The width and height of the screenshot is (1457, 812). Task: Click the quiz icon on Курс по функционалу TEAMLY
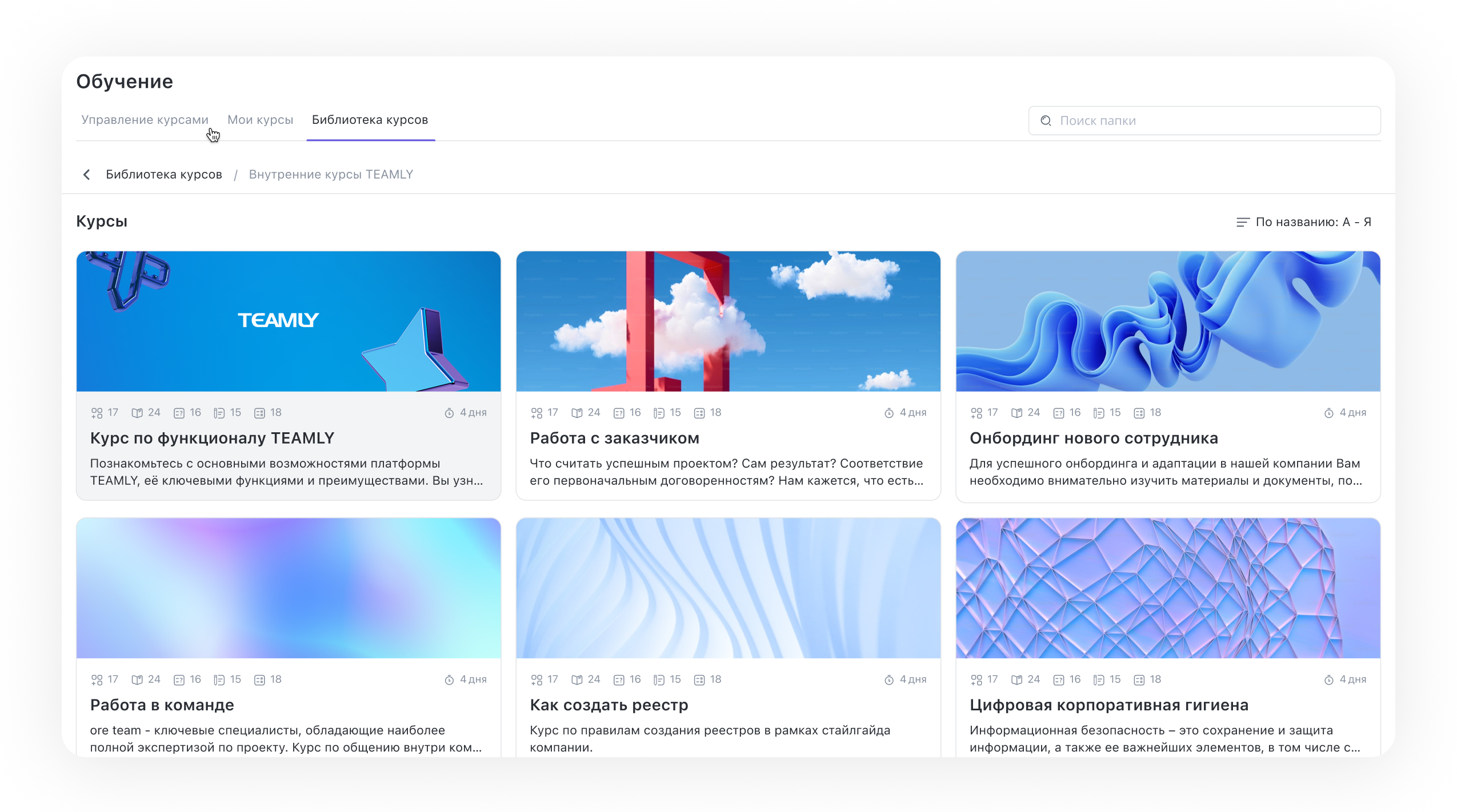point(179,413)
